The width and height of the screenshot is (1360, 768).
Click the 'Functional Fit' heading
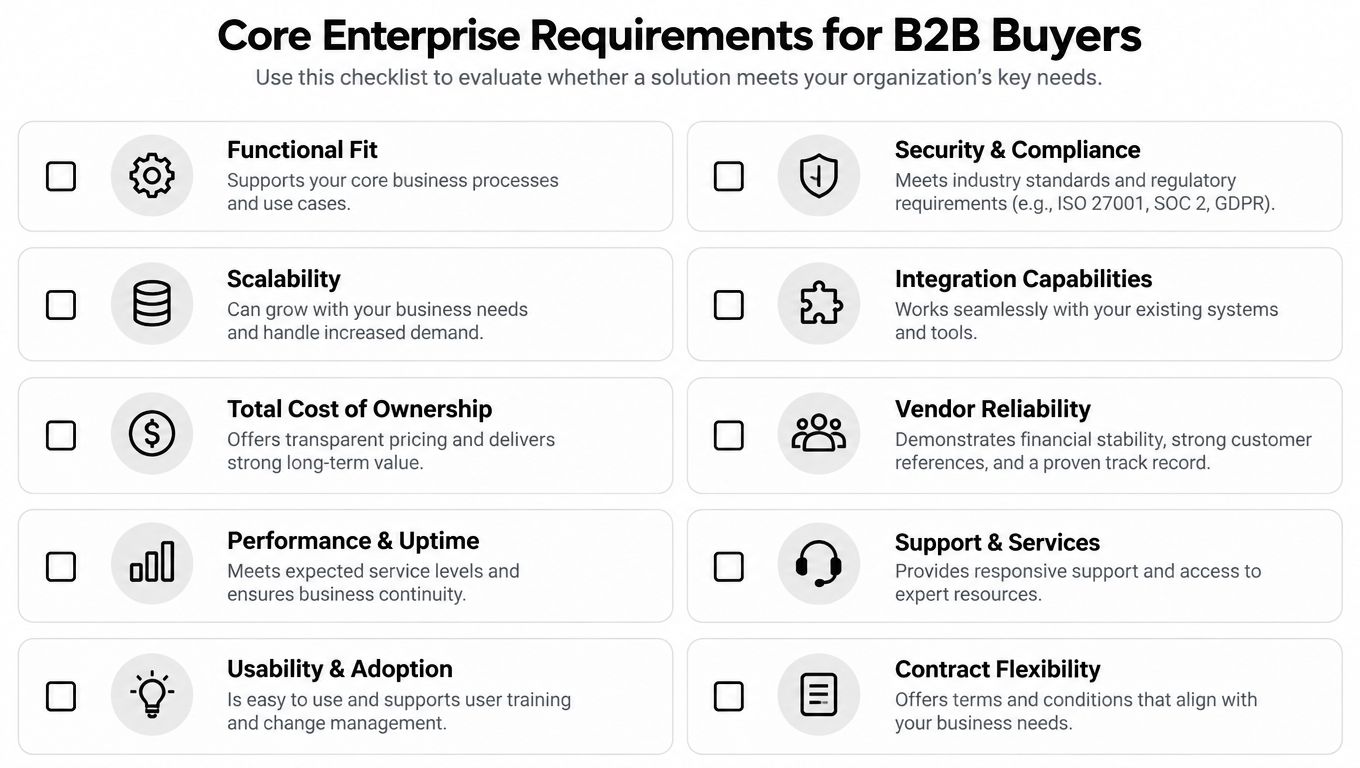coord(302,150)
